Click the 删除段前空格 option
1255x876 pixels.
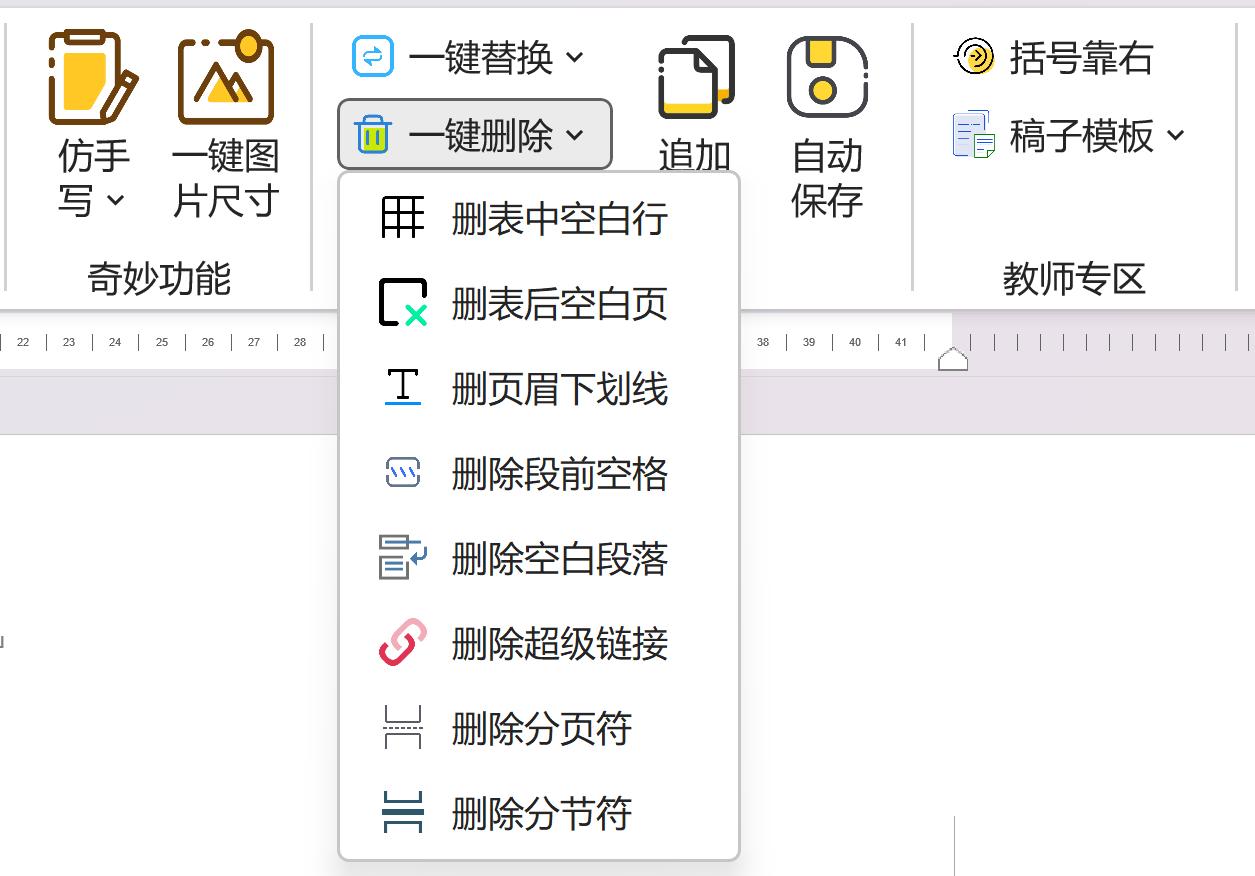(x=559, y=473)
